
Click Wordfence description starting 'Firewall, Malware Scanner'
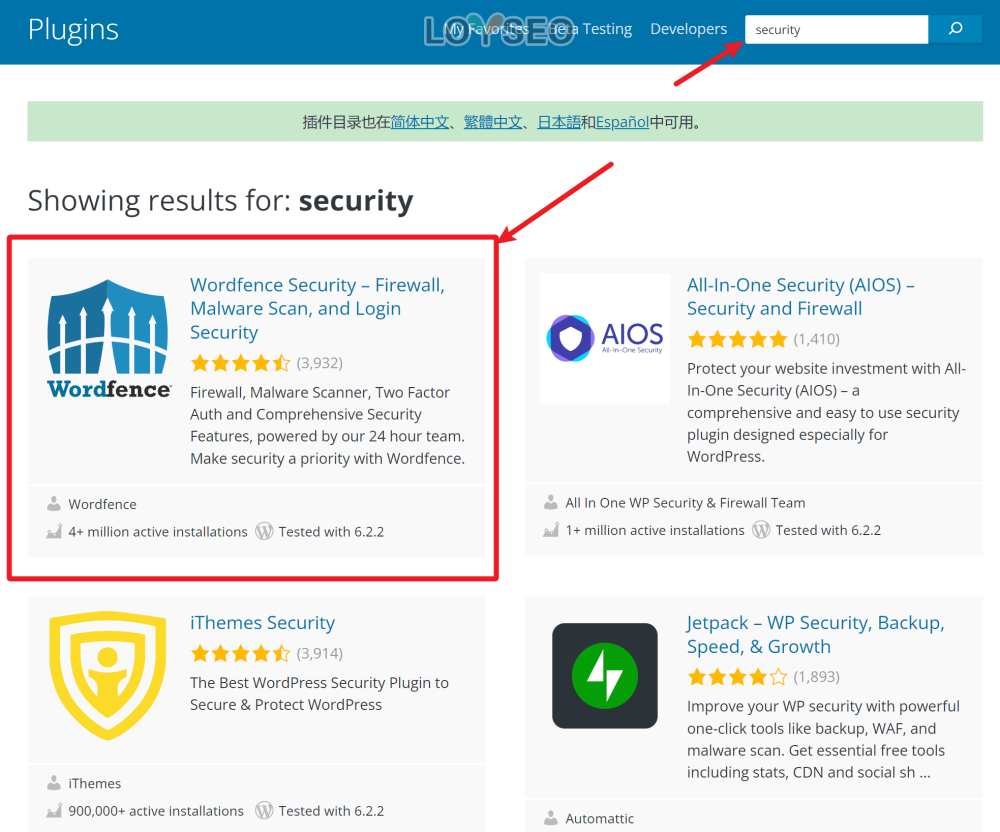(328, 425)
